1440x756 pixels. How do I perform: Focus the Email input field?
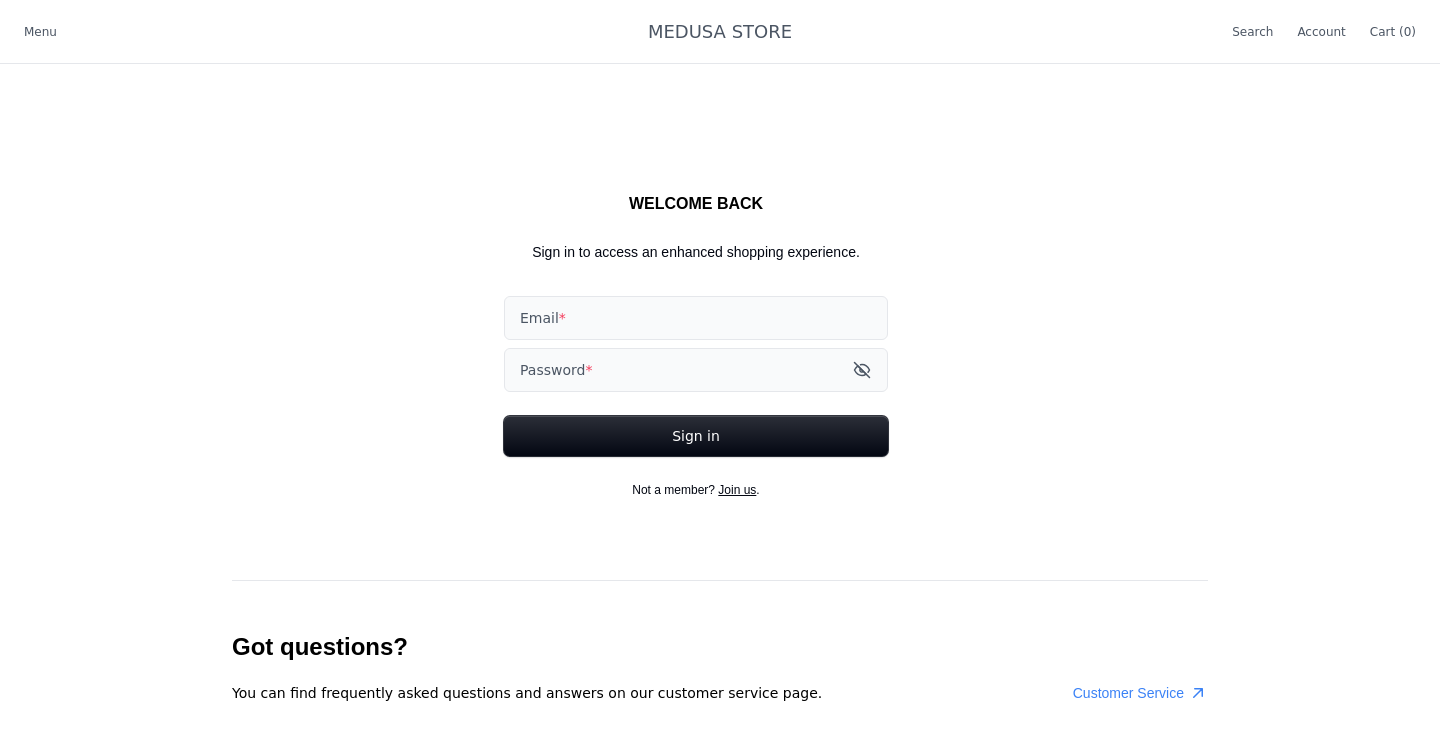click(x=696, y=318)
